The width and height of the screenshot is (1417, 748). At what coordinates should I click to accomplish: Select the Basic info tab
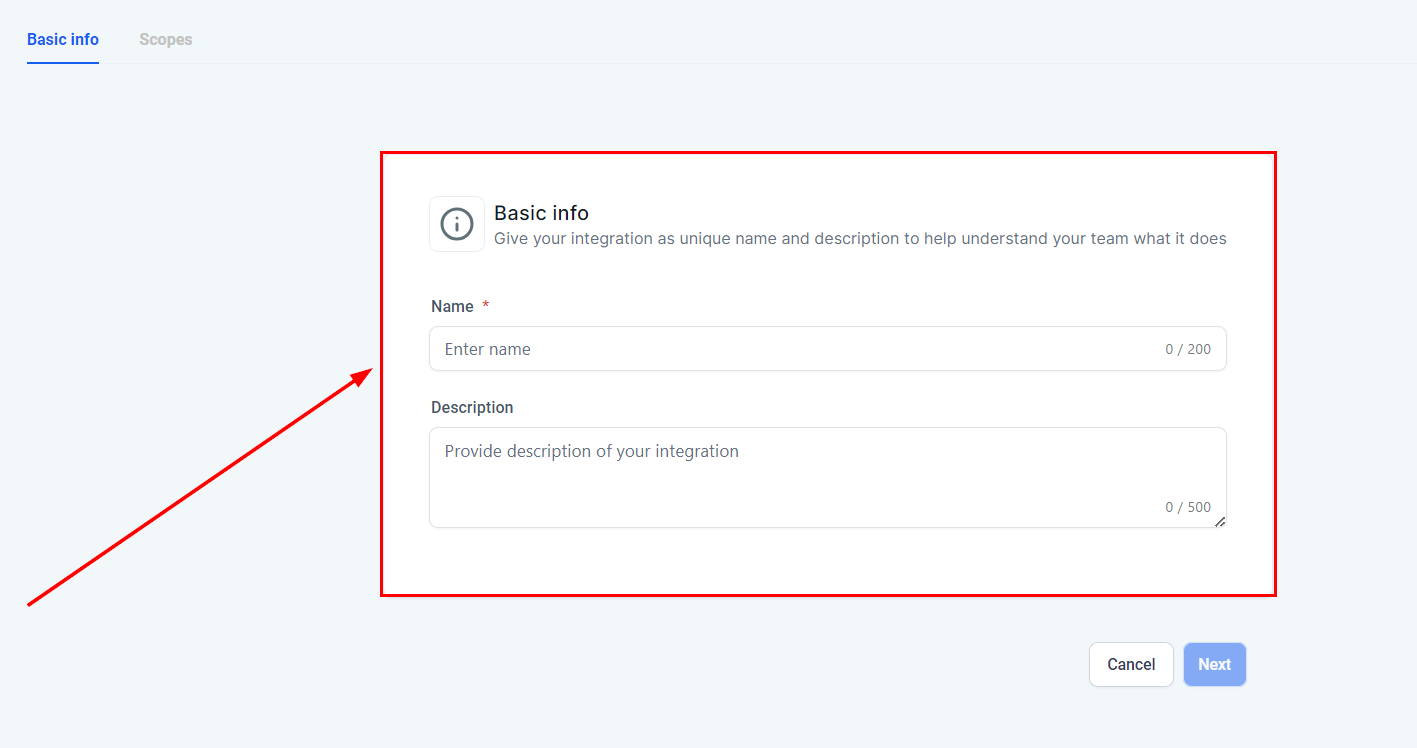[63, 40]
